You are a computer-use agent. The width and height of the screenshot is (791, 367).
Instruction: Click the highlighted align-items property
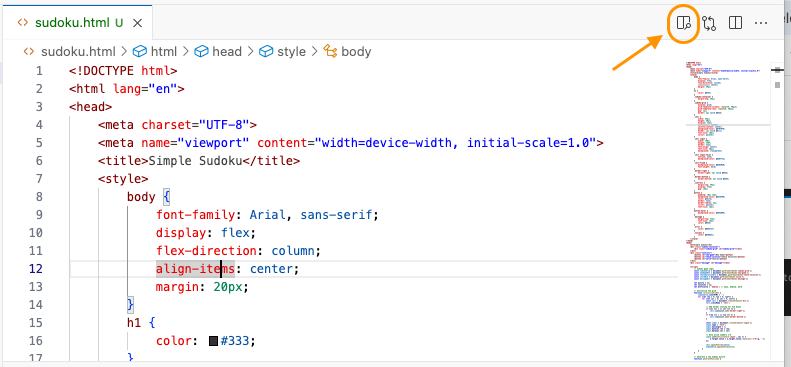196,269
